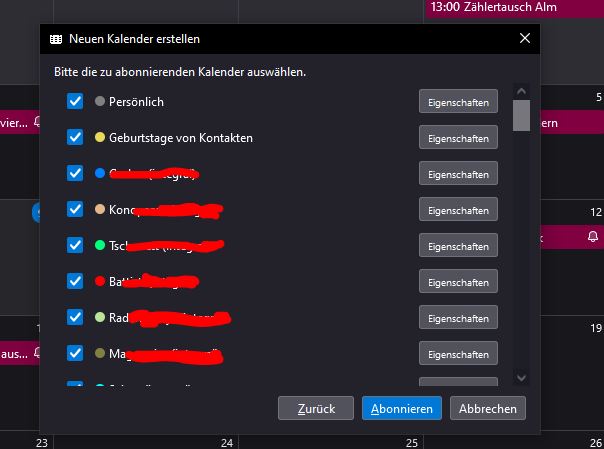The width and height of the screenshot is (604, 449).
Task: Click the scroll down arrow in calendar list
Action: tap(521, 377)
